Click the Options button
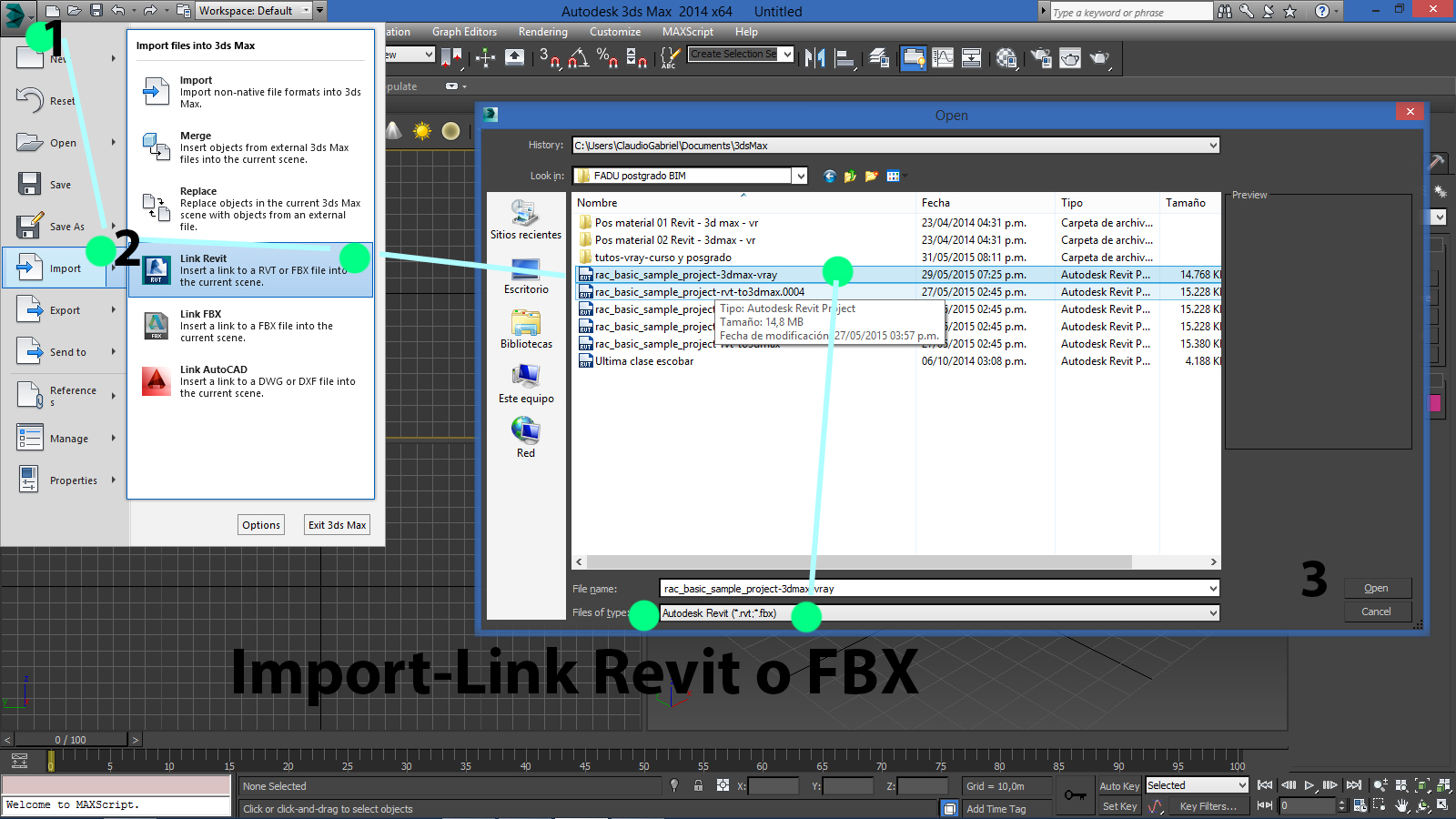 (261, 525)
